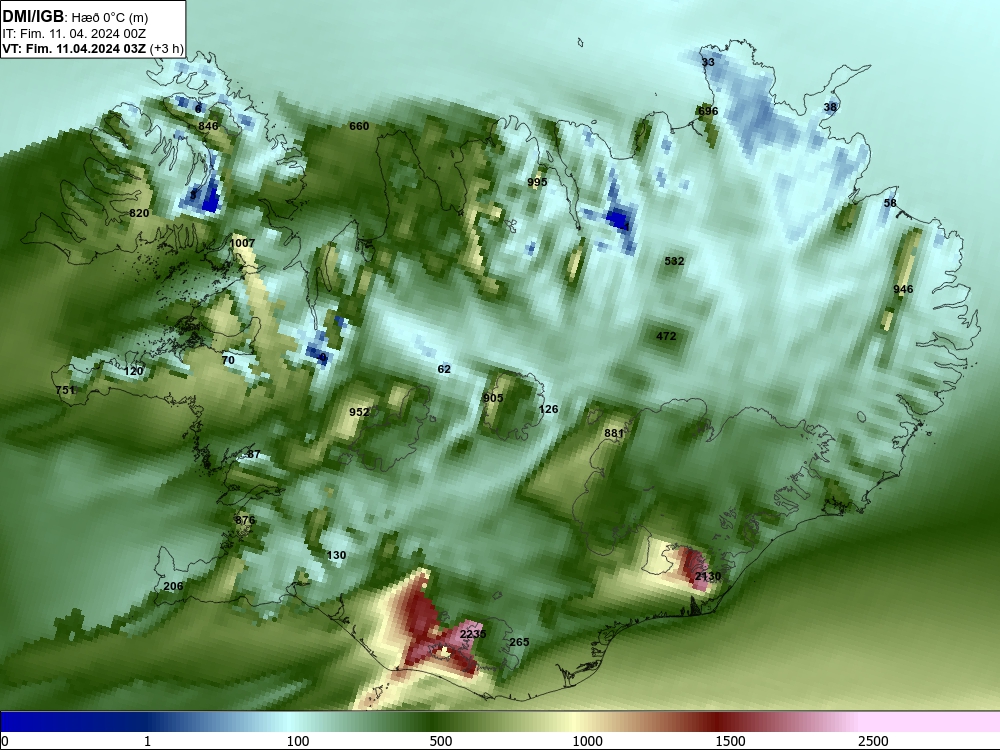Click the 472 value
1000x750 pixels.
666,335
